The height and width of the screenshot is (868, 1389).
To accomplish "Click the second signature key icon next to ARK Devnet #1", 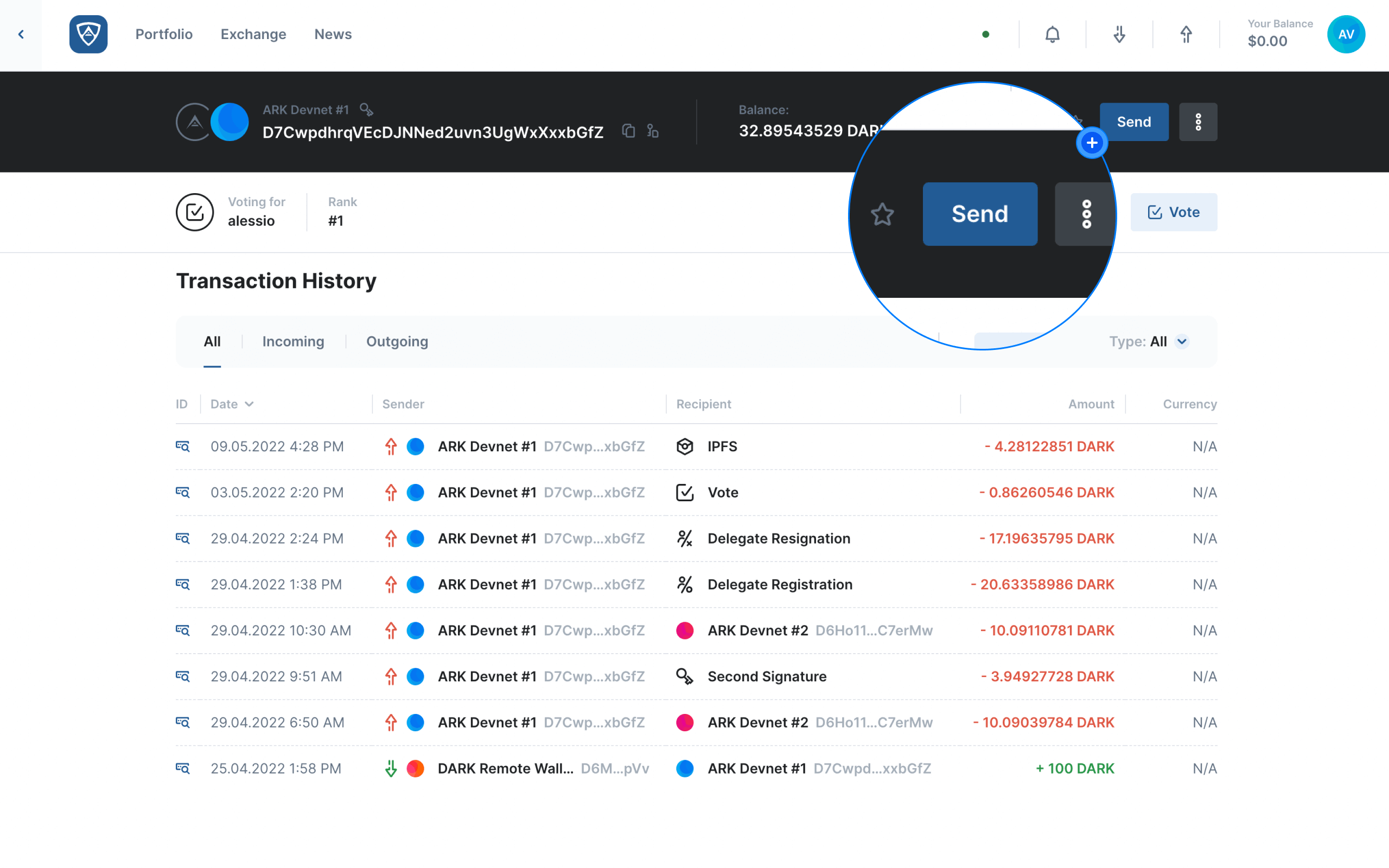I will click(x=366, y=109).
